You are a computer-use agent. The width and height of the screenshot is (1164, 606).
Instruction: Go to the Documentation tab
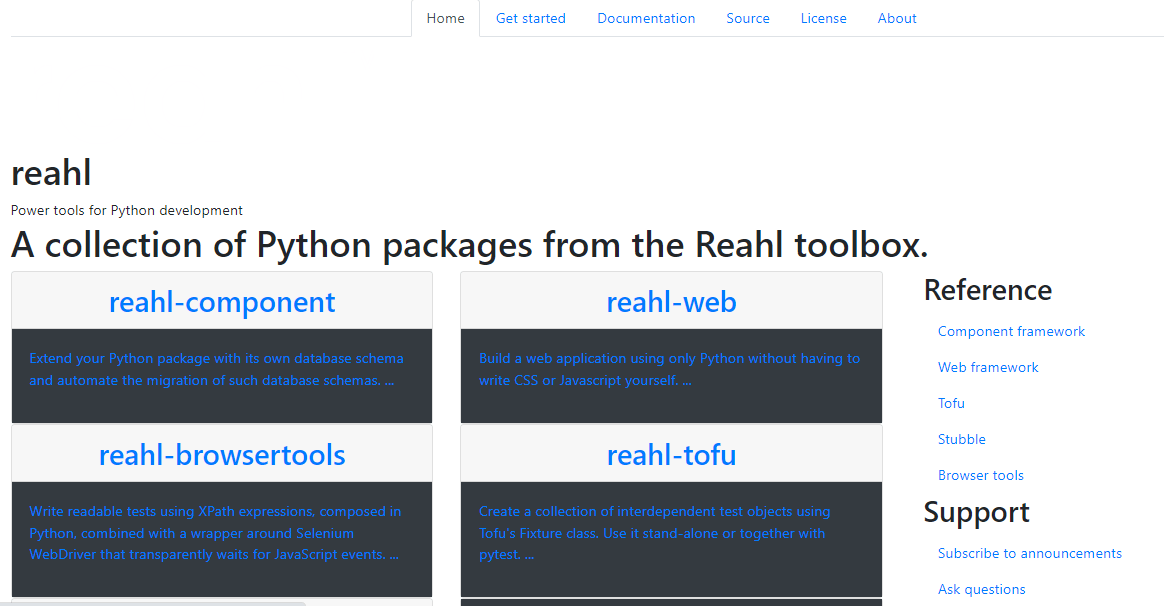click(646, 18)
